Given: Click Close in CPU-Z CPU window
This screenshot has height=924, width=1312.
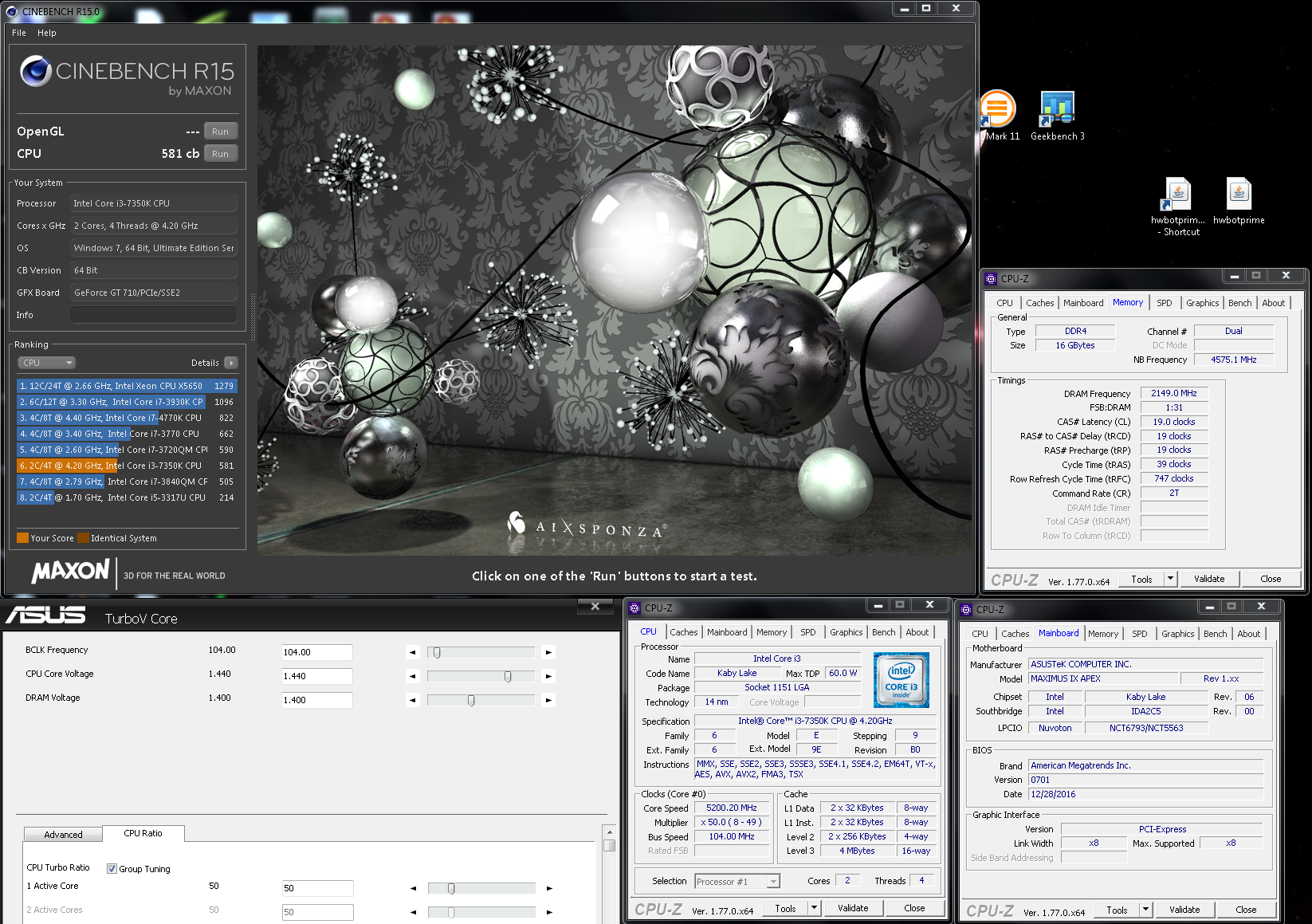Looking at the screenshot, I should (914, 908).
